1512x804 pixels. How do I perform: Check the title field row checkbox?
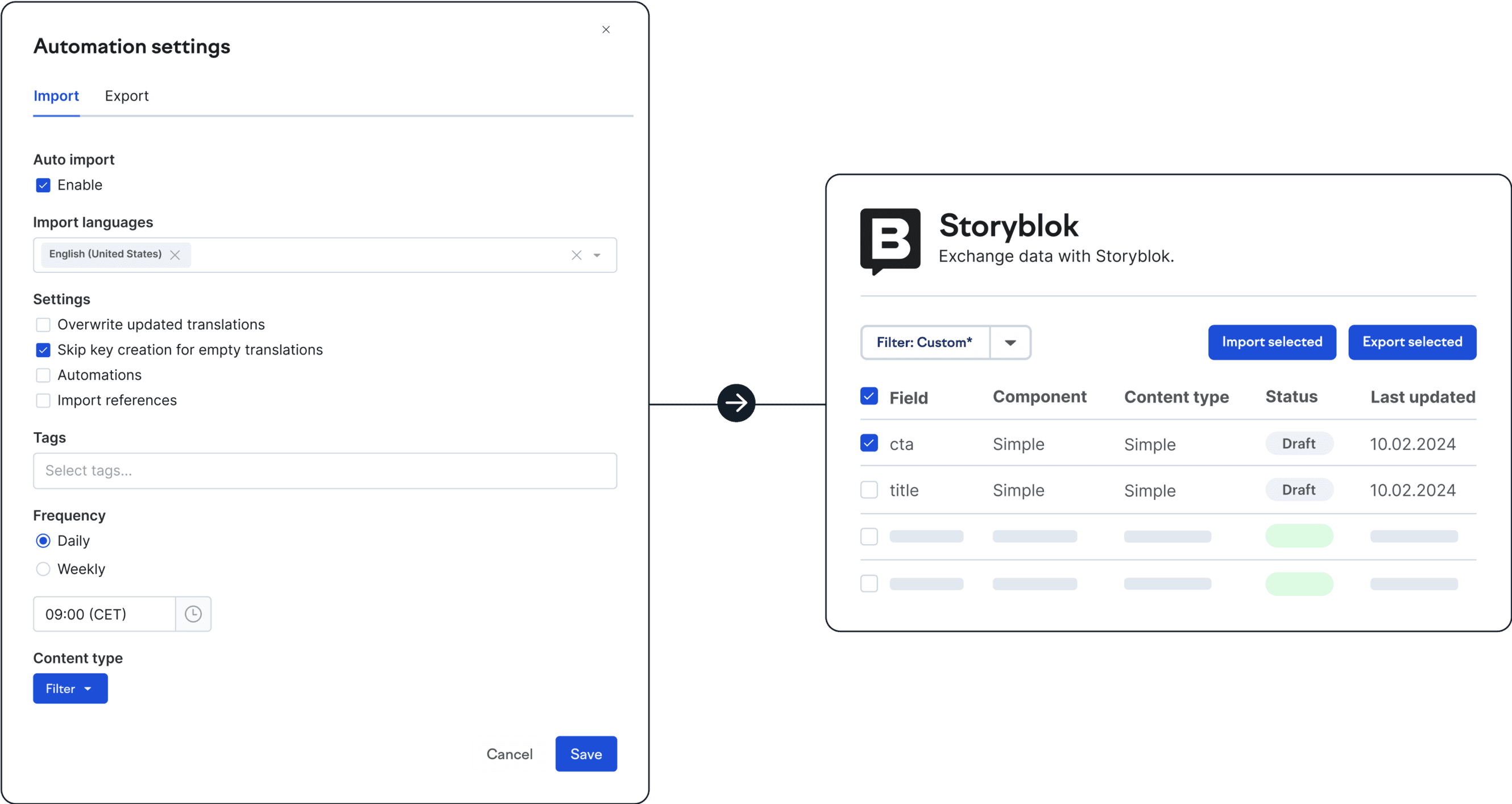(x=869, y=490)
